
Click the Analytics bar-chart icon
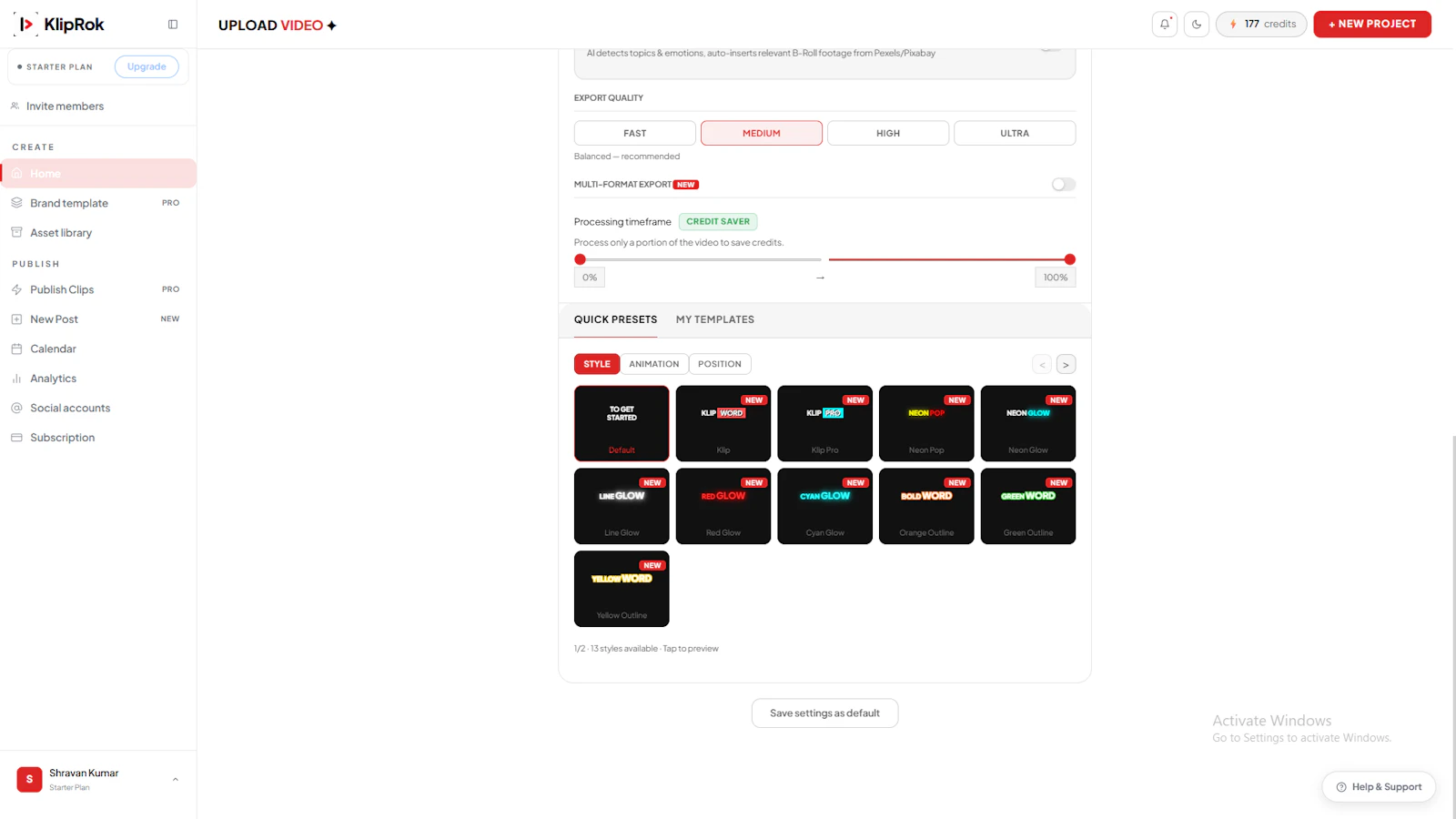point(16,379)
